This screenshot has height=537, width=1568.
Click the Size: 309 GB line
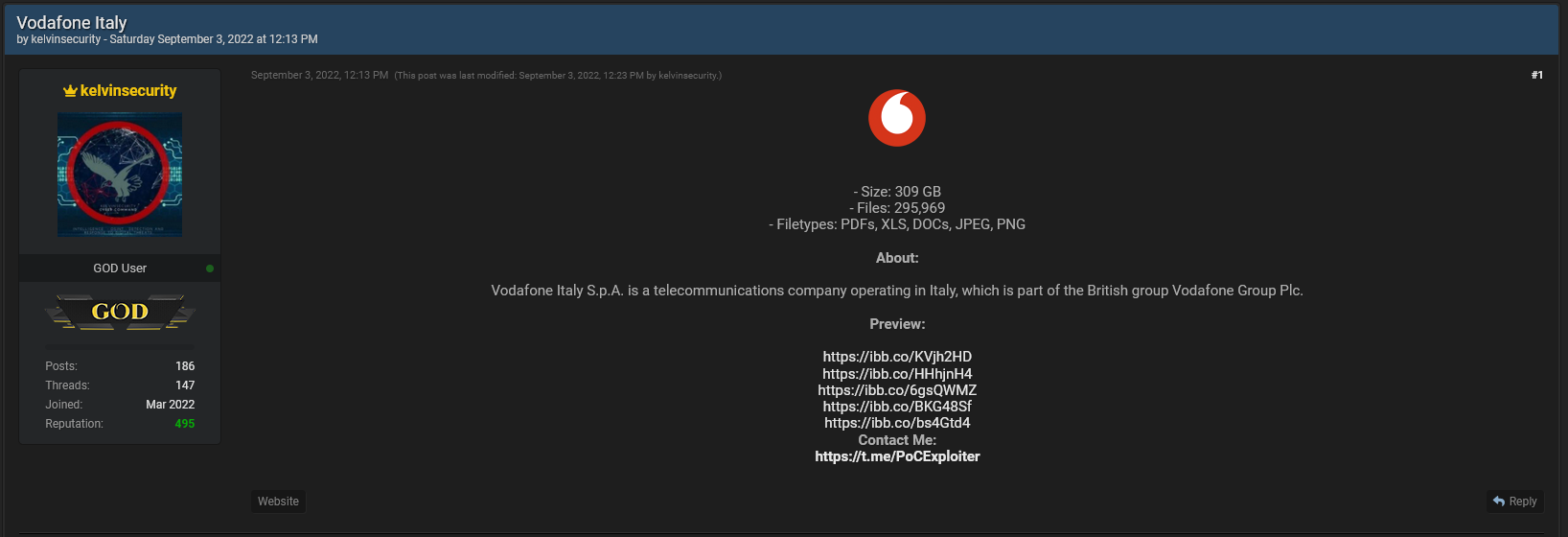(x=897, y=192)
